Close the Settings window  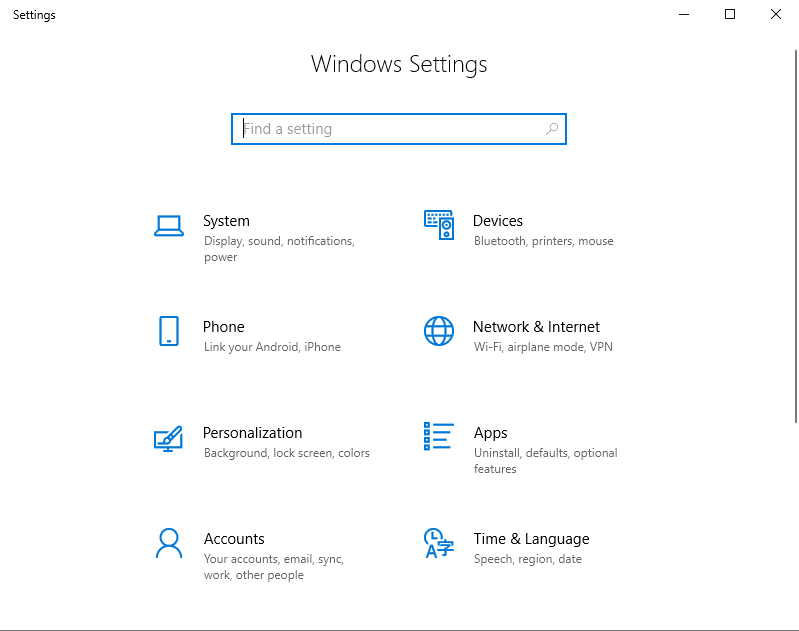pyautogui.click(x=776, y=14)
